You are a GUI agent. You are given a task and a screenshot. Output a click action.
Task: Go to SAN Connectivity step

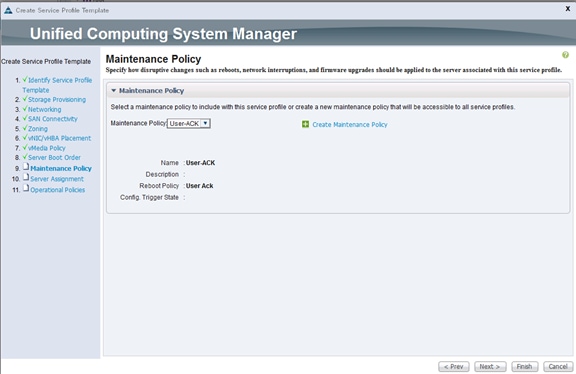point(53,119)
